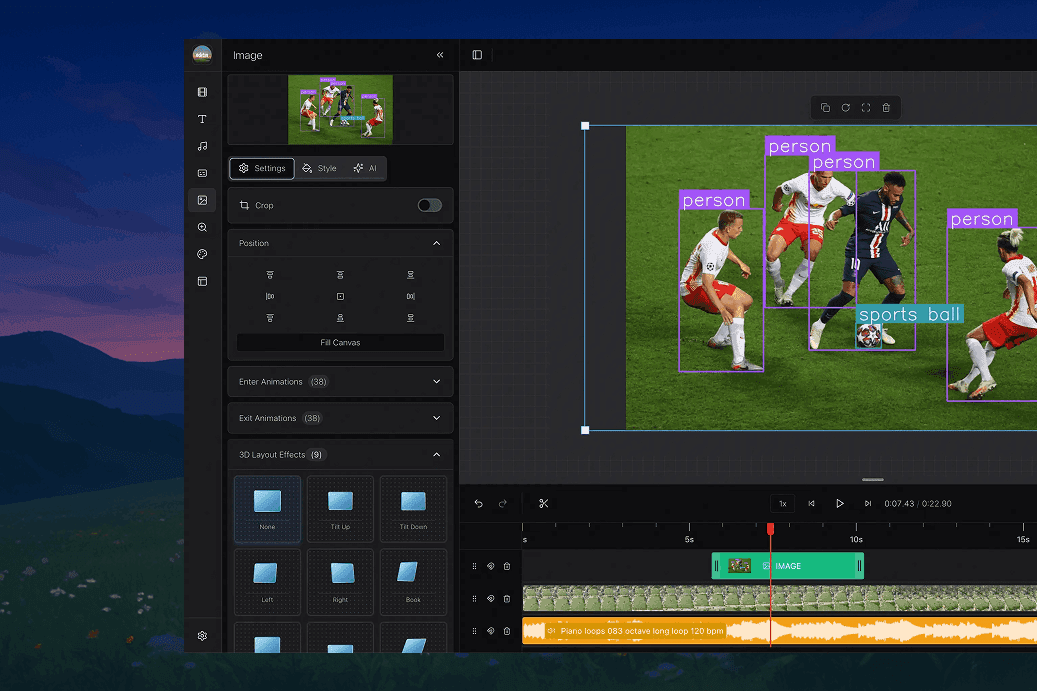
Task: Align image to the bottom-right position
Action: pos(411,318)
